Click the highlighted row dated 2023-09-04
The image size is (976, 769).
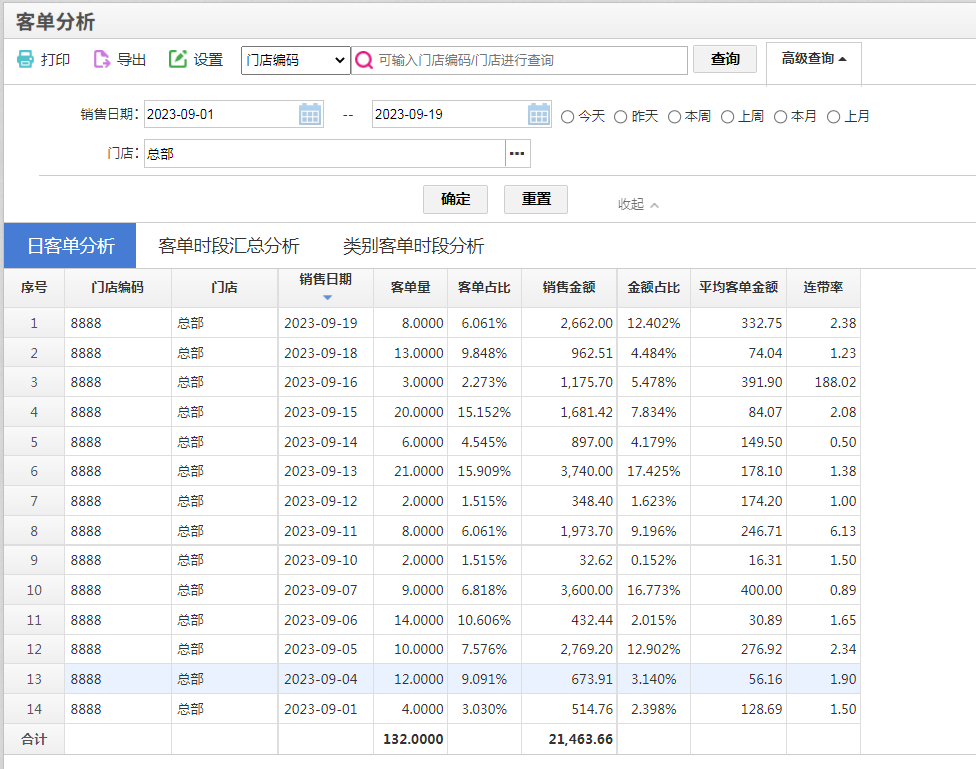click(x=432, y=679)
